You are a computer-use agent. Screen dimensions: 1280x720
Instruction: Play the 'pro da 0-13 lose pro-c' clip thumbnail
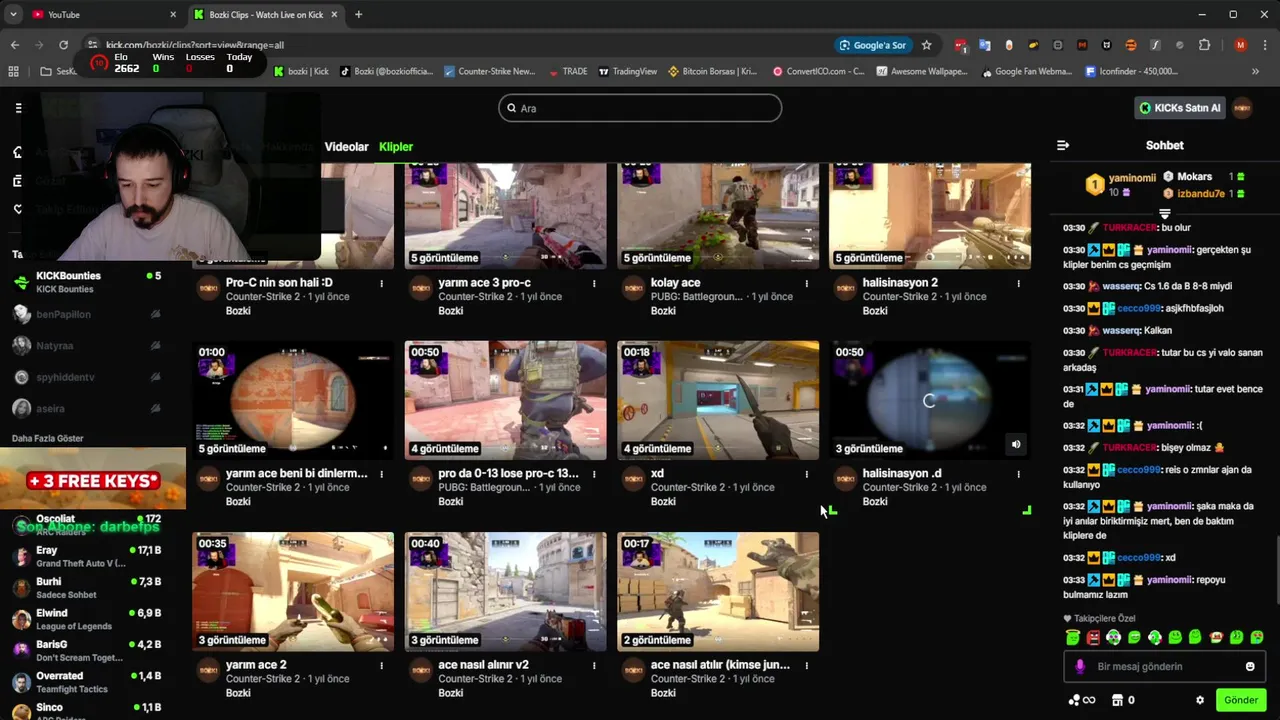click(505, 400)
